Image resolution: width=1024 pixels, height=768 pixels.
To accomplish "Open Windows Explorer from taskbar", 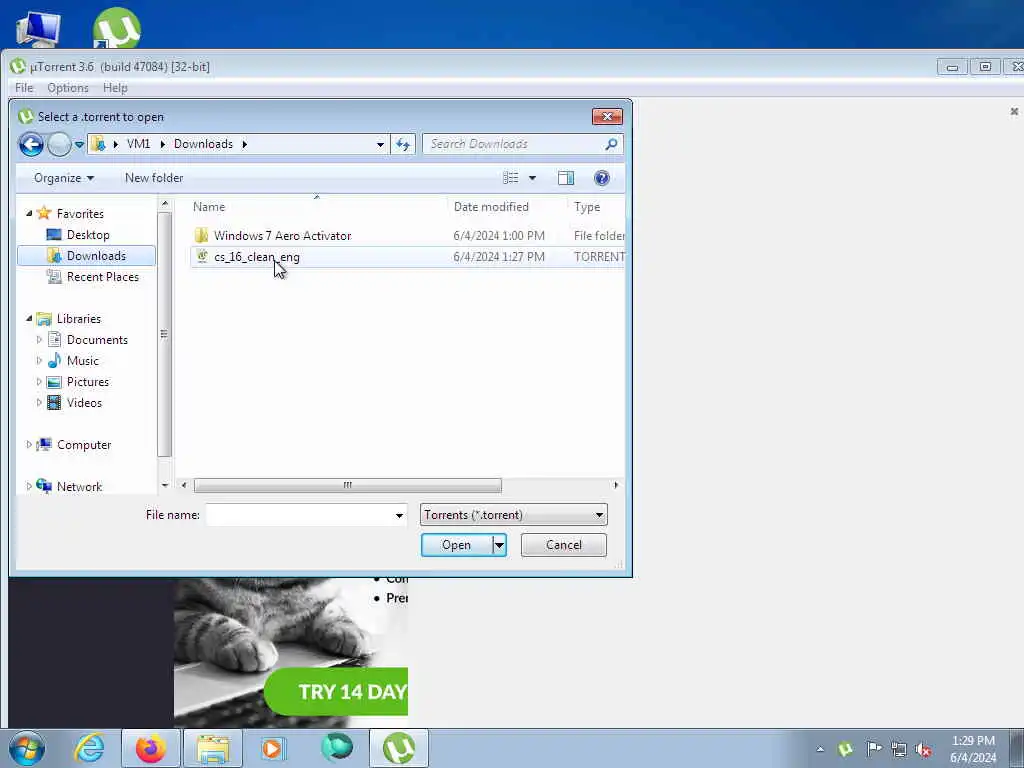I will coord(213,748).
